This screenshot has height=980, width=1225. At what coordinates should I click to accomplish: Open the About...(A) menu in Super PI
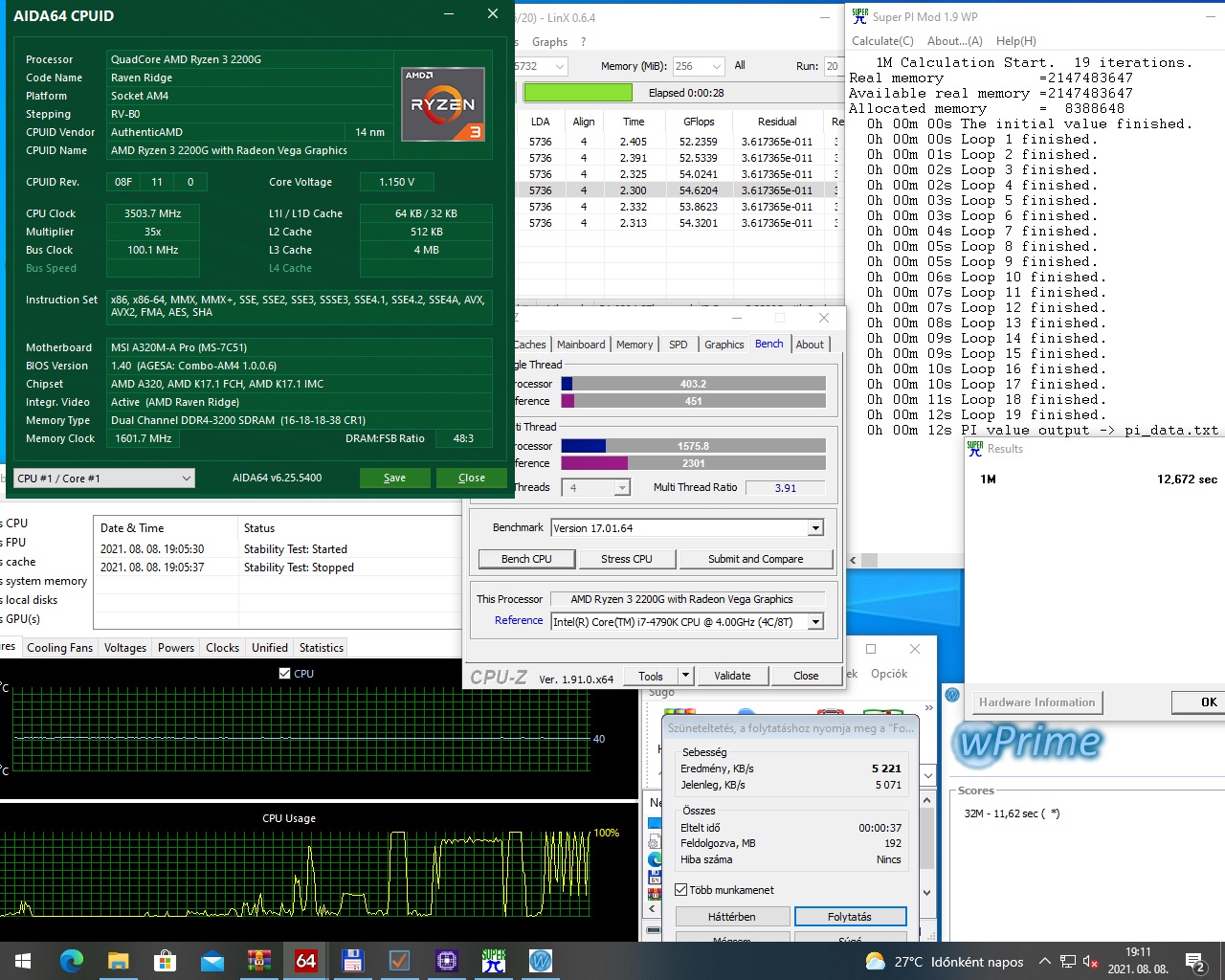click(x=955, y=41)
